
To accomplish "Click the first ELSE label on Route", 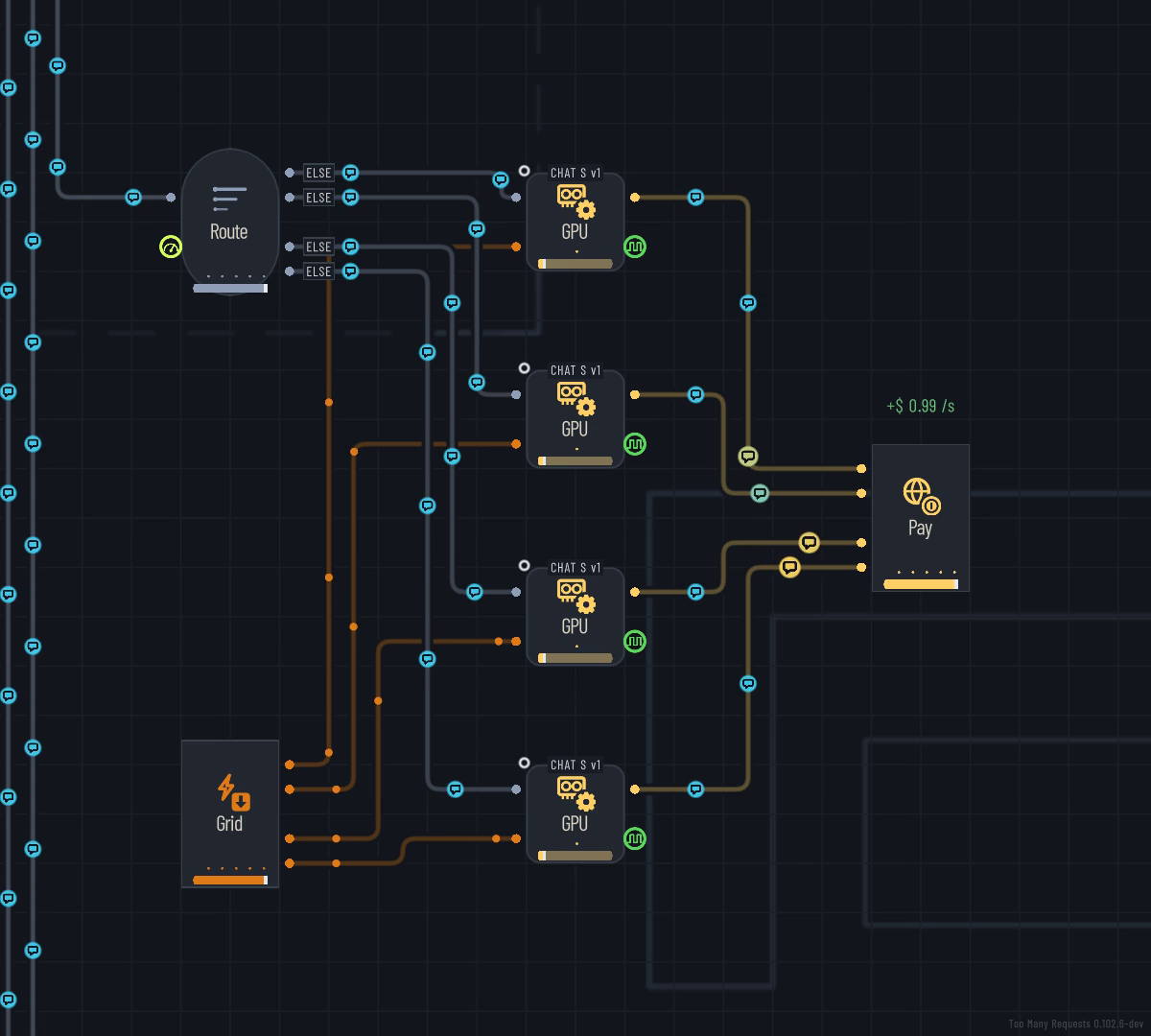I will [x=318, y=173].
